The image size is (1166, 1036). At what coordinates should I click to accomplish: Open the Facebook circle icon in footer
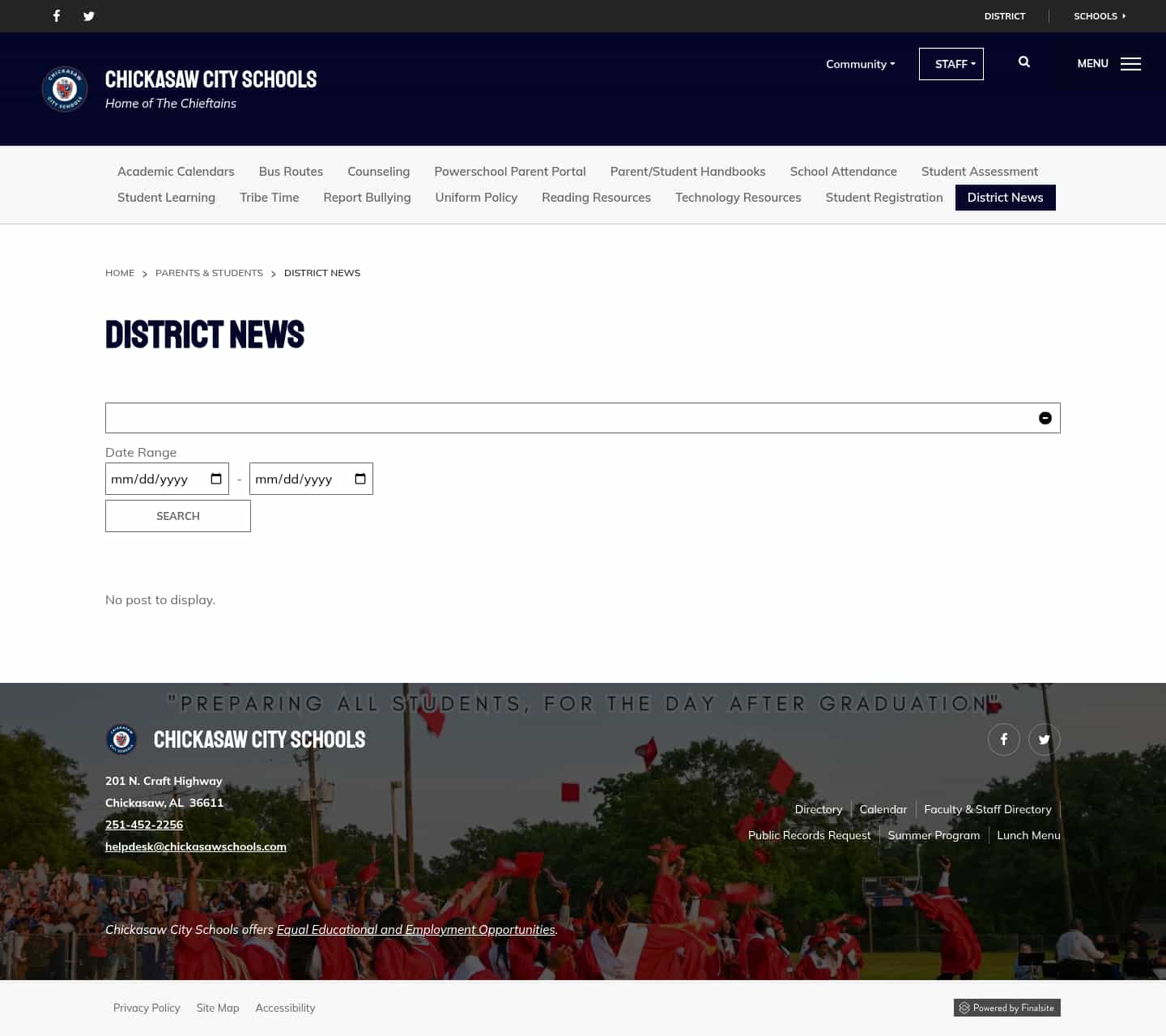[x=1003, y=739]
